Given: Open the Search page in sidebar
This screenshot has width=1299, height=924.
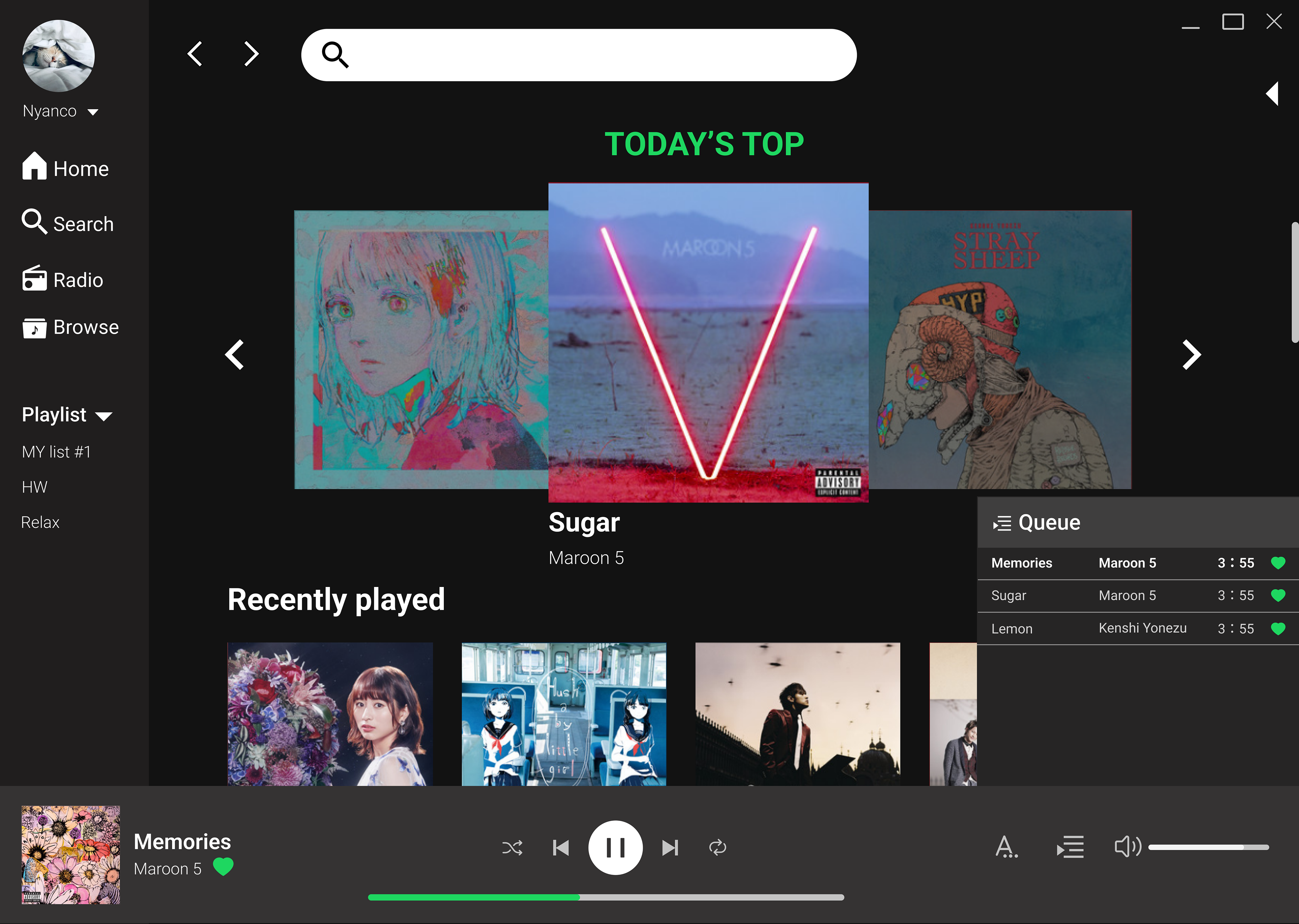Looking at the screenshot, I should click(x=68, y=223).
